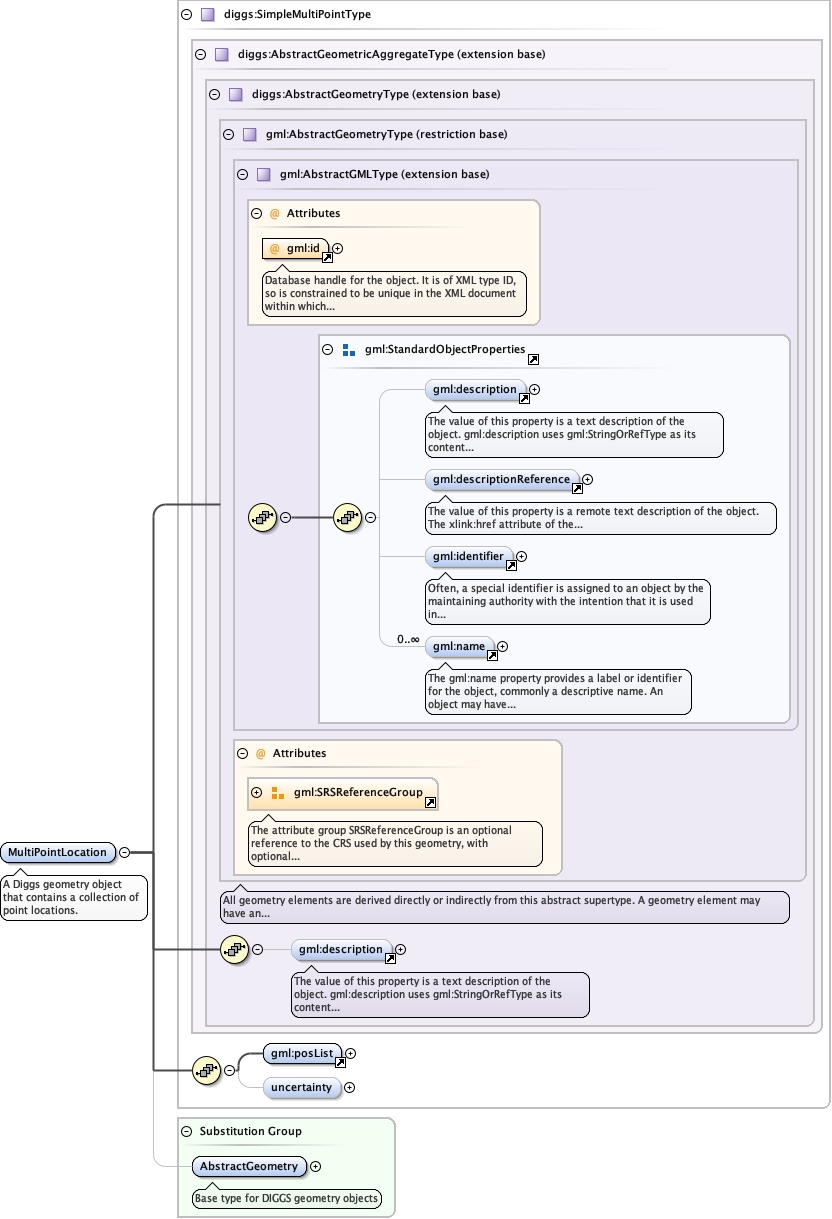Click the uncertainty element label

[302, 1087]
